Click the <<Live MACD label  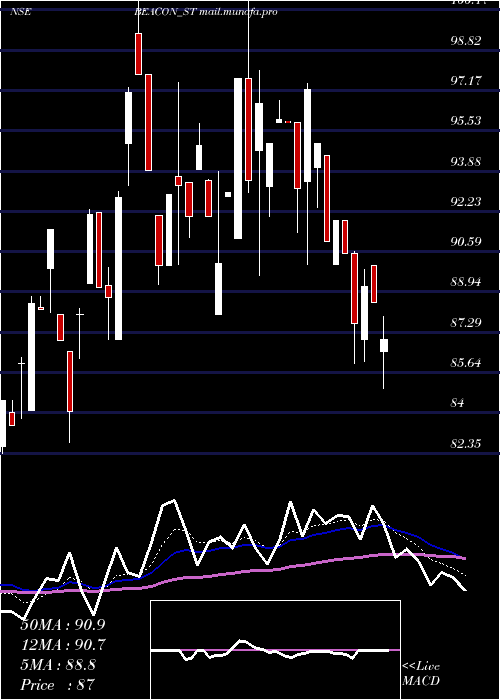[421, 674]
